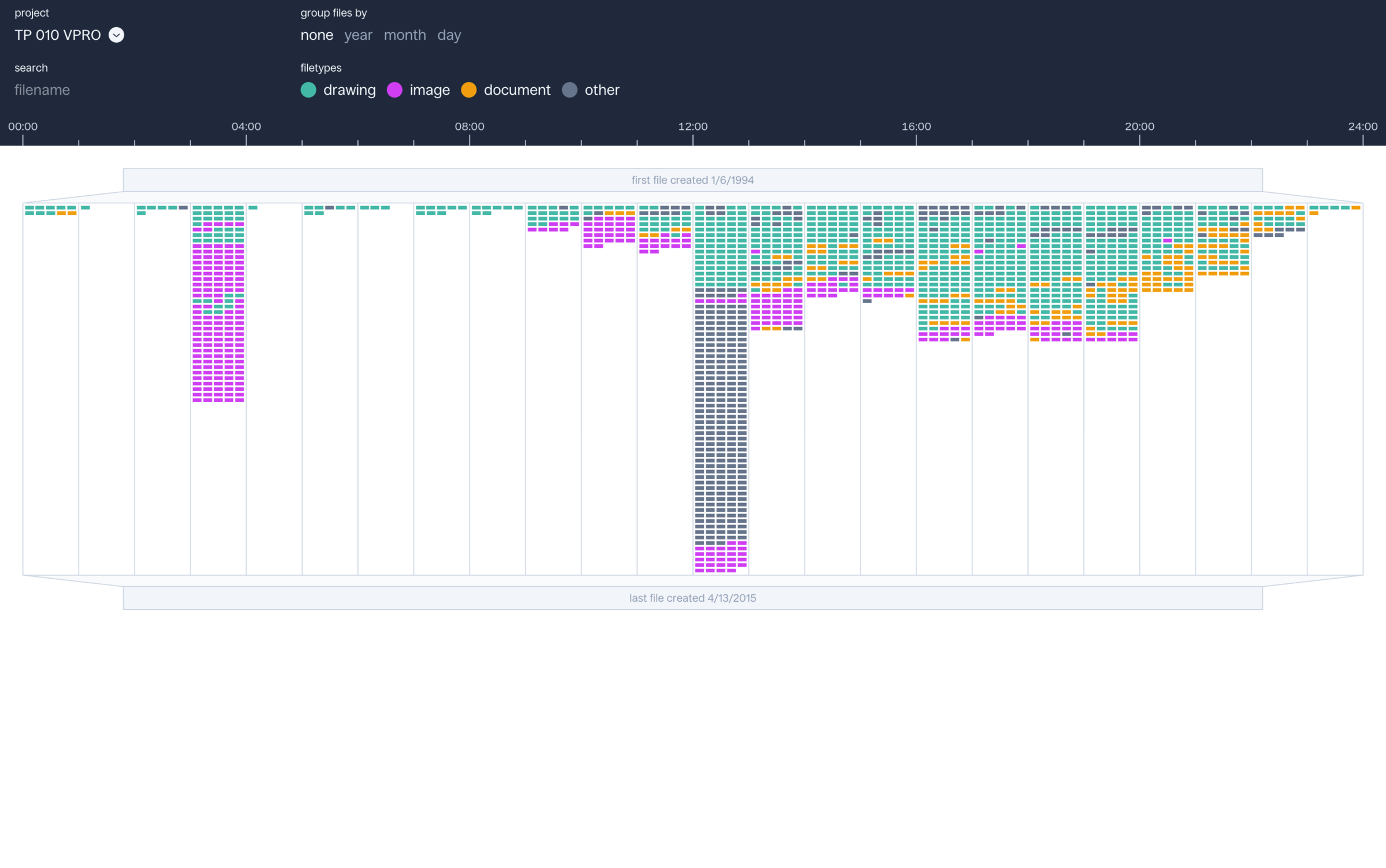The width and height of the screenshot is (1386, 868).
Task: Click the 08:00 timeline label
Action: click(x=470, y=126)
